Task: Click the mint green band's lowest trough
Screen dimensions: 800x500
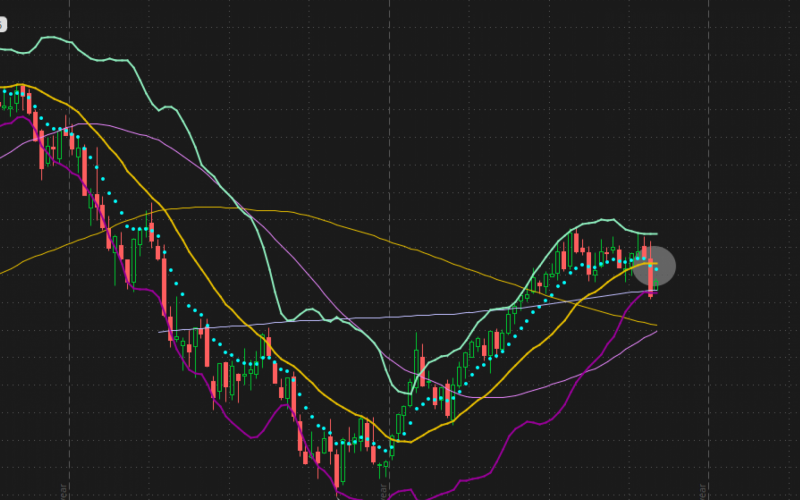Action: click(x=402, y=392)
